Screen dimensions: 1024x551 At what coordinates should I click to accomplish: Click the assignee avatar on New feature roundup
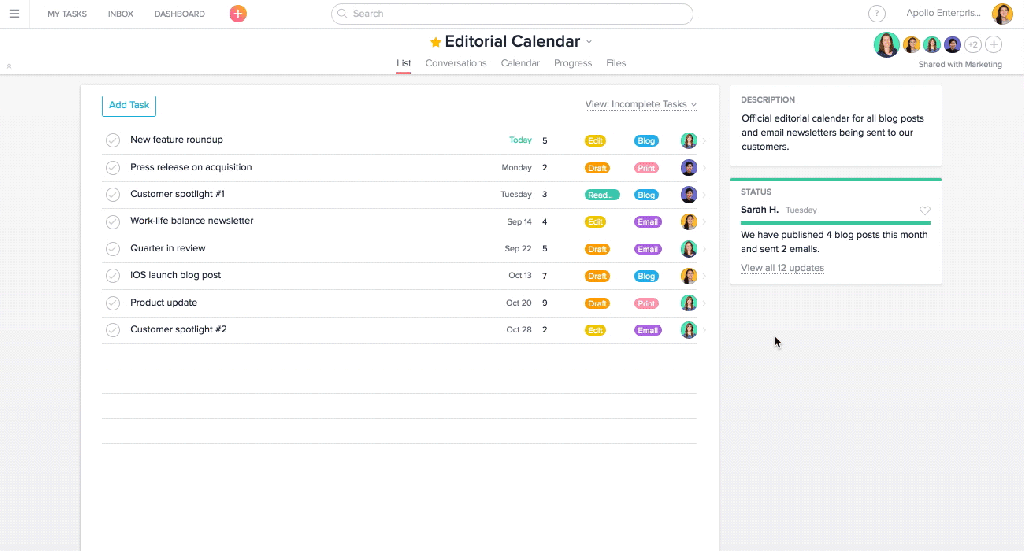click(689, 141)
